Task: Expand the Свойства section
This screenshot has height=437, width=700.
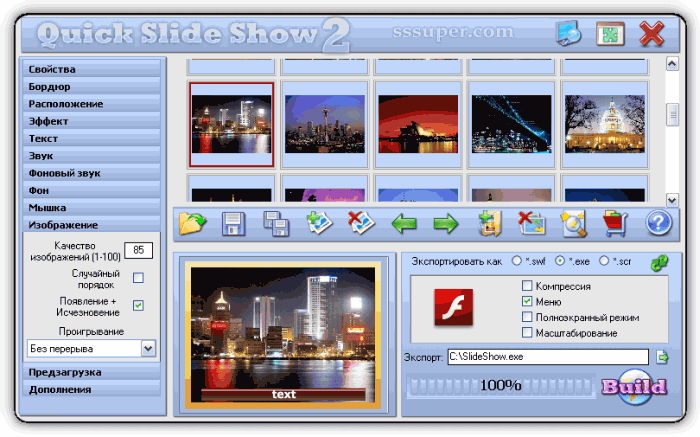Action: (92, 69)
